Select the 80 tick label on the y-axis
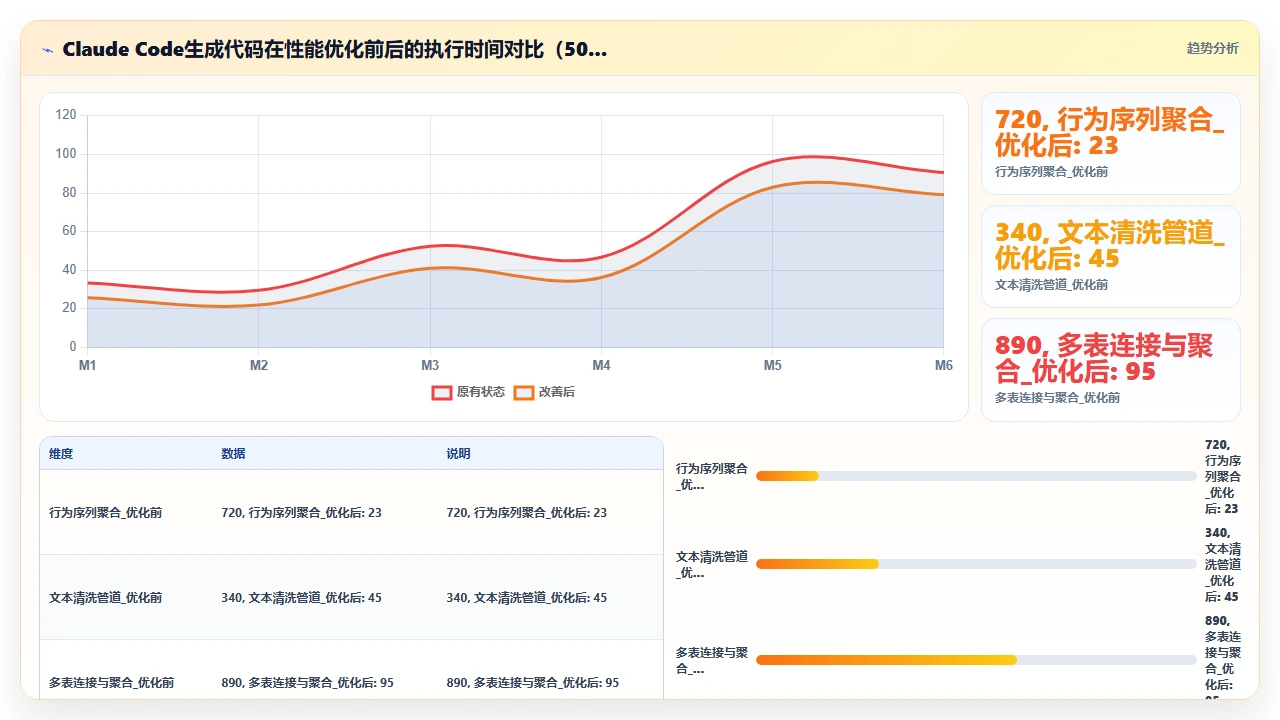Image resolution: width=1280 pixels, height=720 pixels. 69,193
